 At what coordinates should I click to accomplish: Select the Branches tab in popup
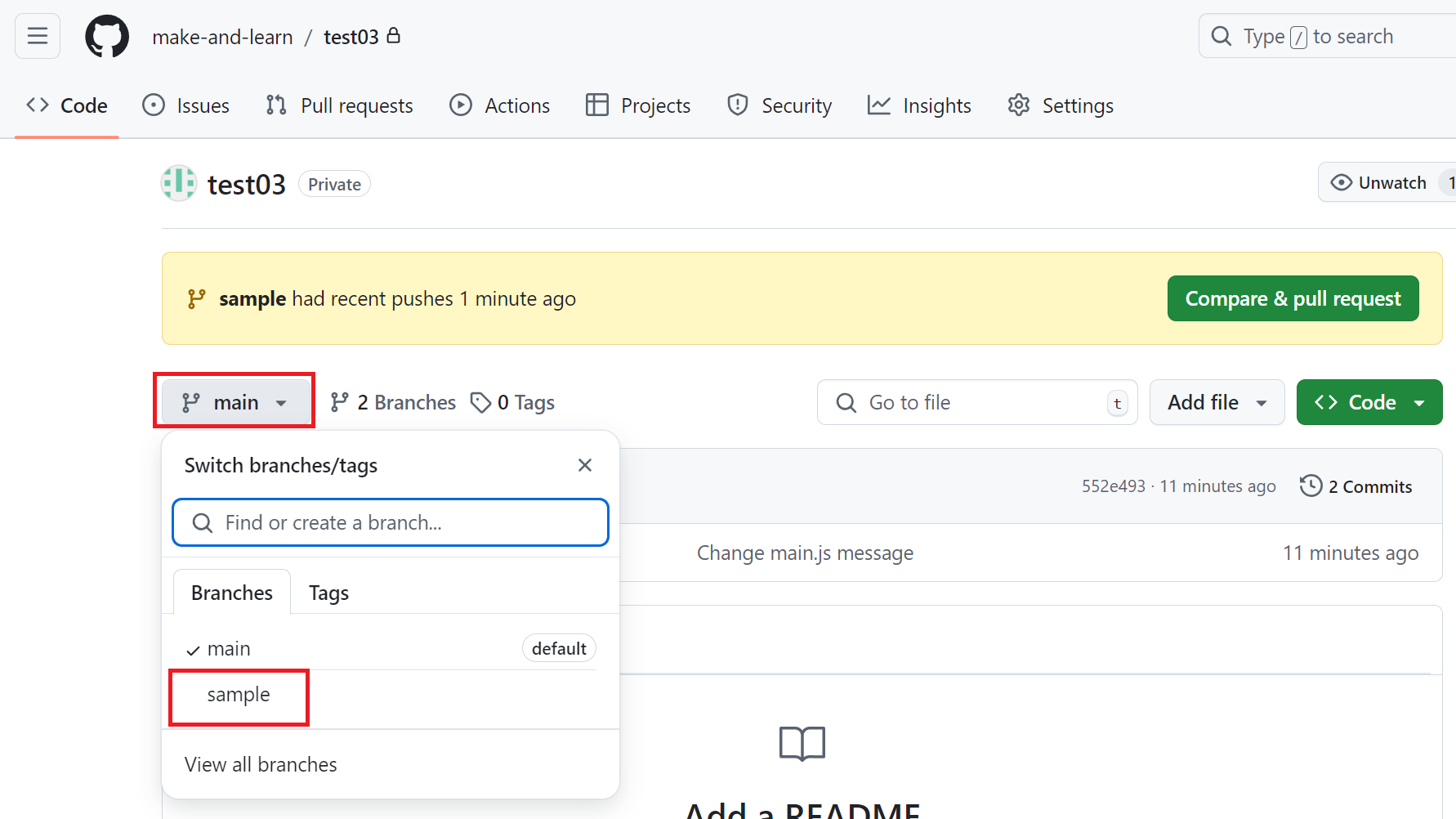coord(232,593)
